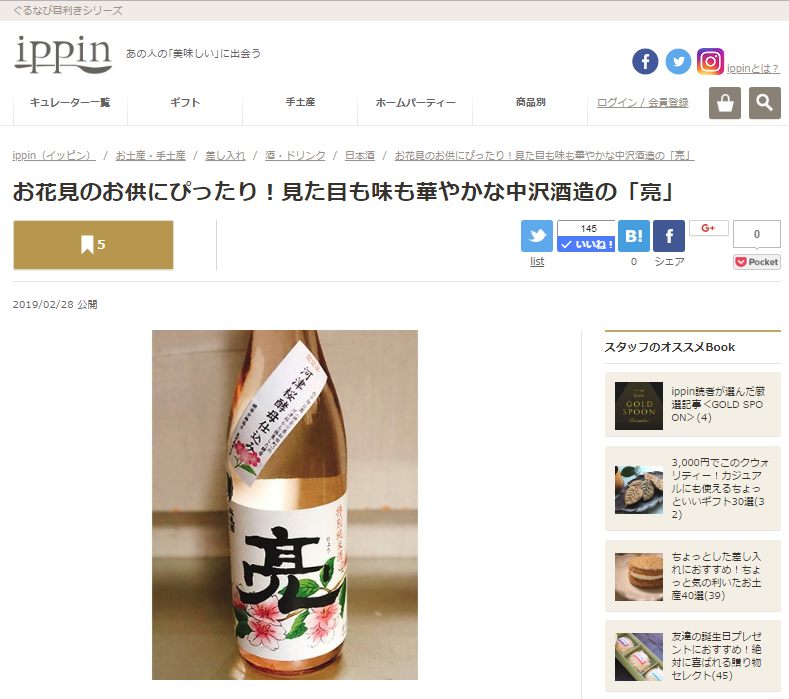Follow the ログイン / 会員登録 link
This screenshot has height=699, width=789.
pos(643,103)
